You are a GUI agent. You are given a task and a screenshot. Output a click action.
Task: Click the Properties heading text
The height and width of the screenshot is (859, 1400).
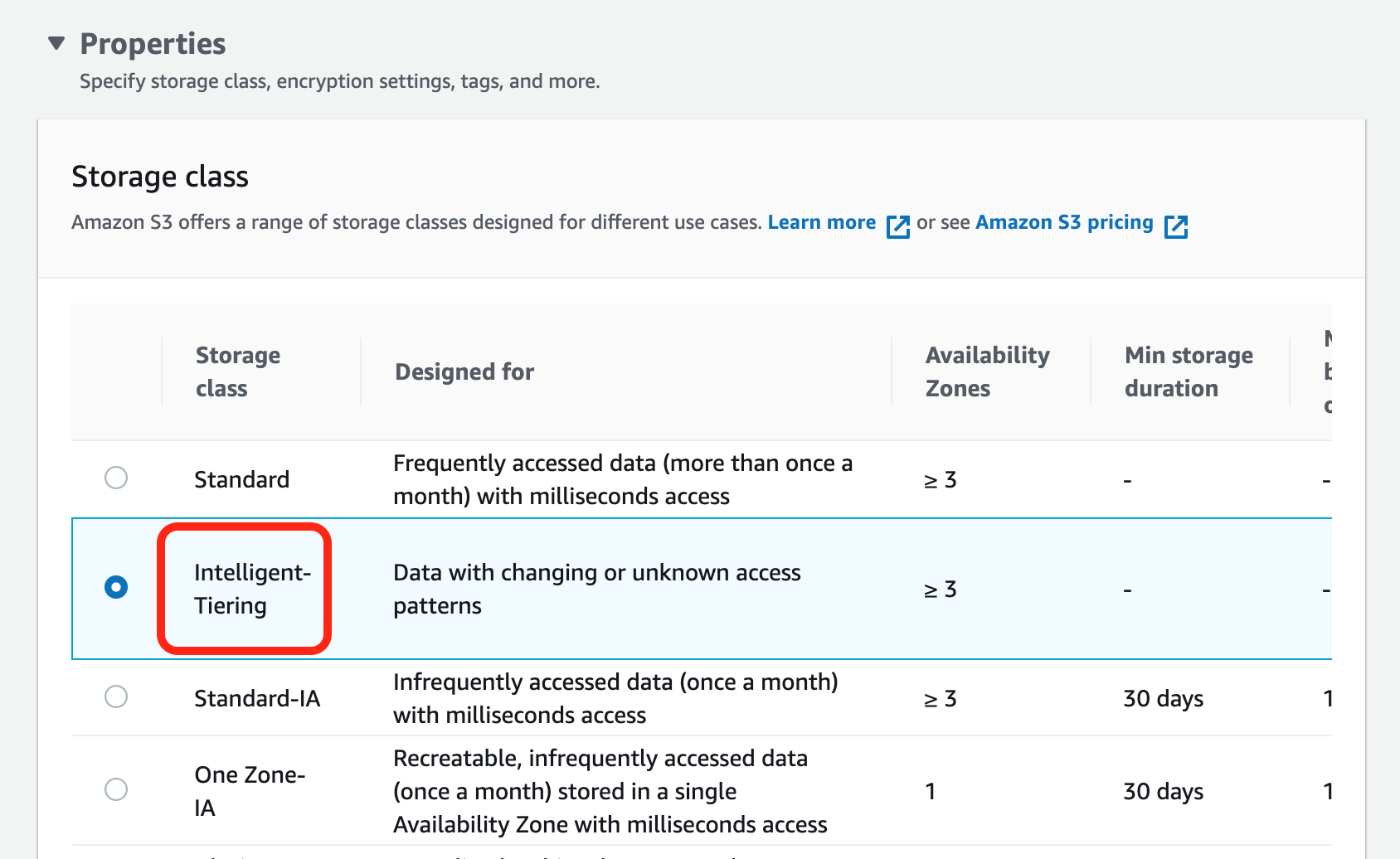coord(153,44)
